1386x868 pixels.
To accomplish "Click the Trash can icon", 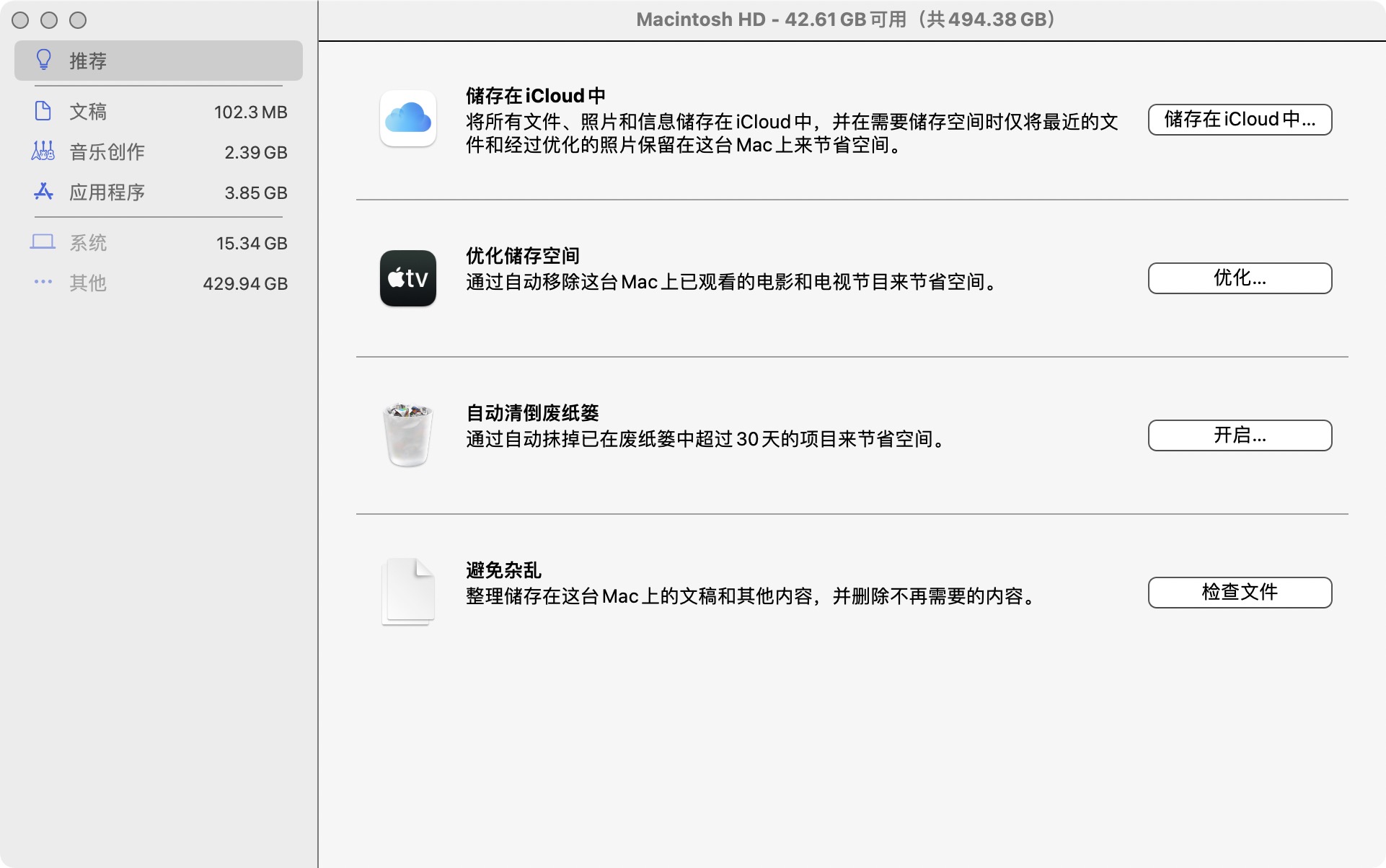I will (x=407, y=435).
